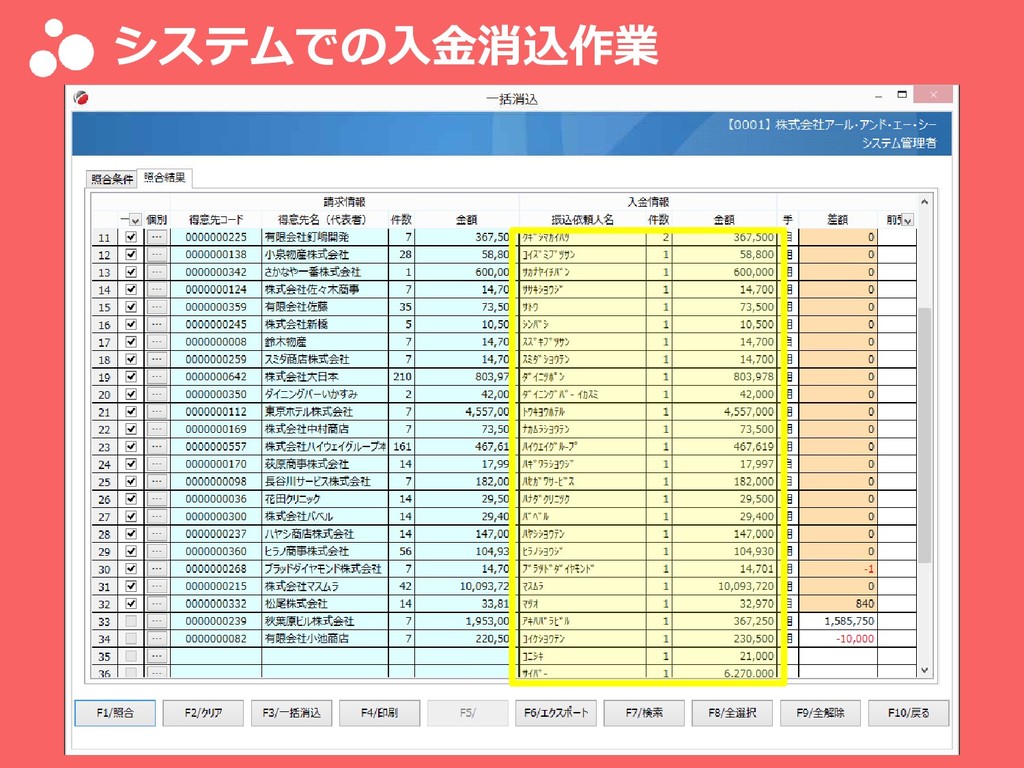Click the F10/戻る back button

pos(908,713)
